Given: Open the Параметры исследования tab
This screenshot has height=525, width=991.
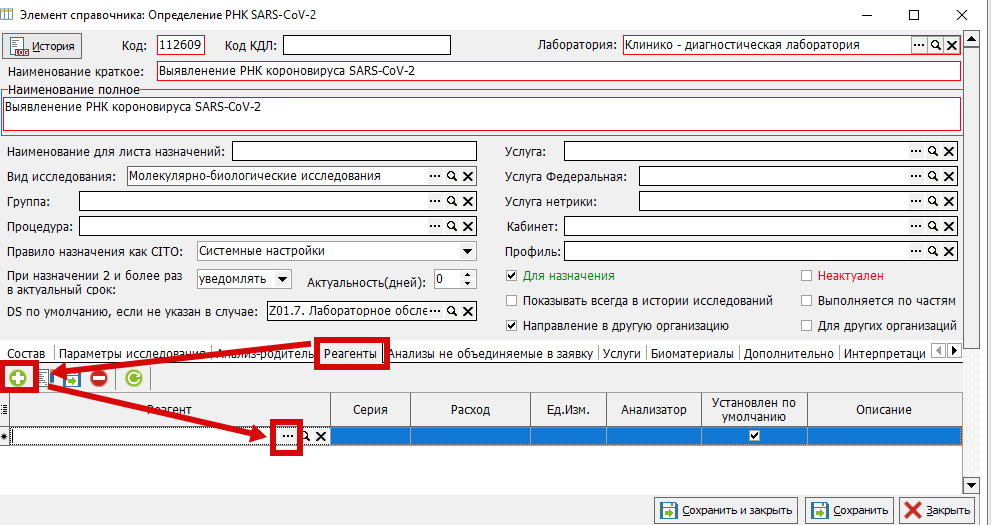Looking at the screenshot, I should pos(132,353).
